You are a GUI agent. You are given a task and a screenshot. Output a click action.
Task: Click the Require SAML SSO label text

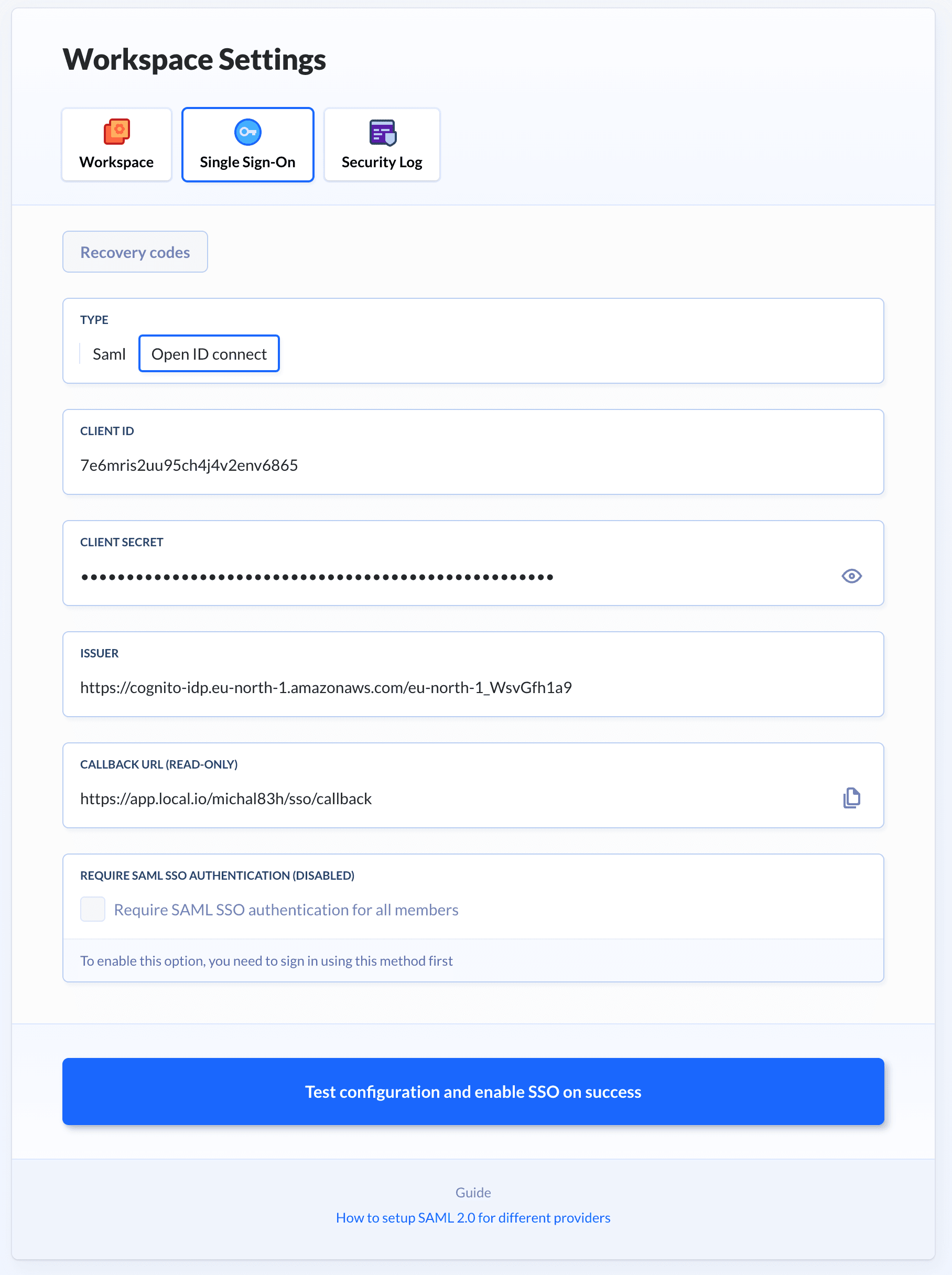click(x=286, y=910)
